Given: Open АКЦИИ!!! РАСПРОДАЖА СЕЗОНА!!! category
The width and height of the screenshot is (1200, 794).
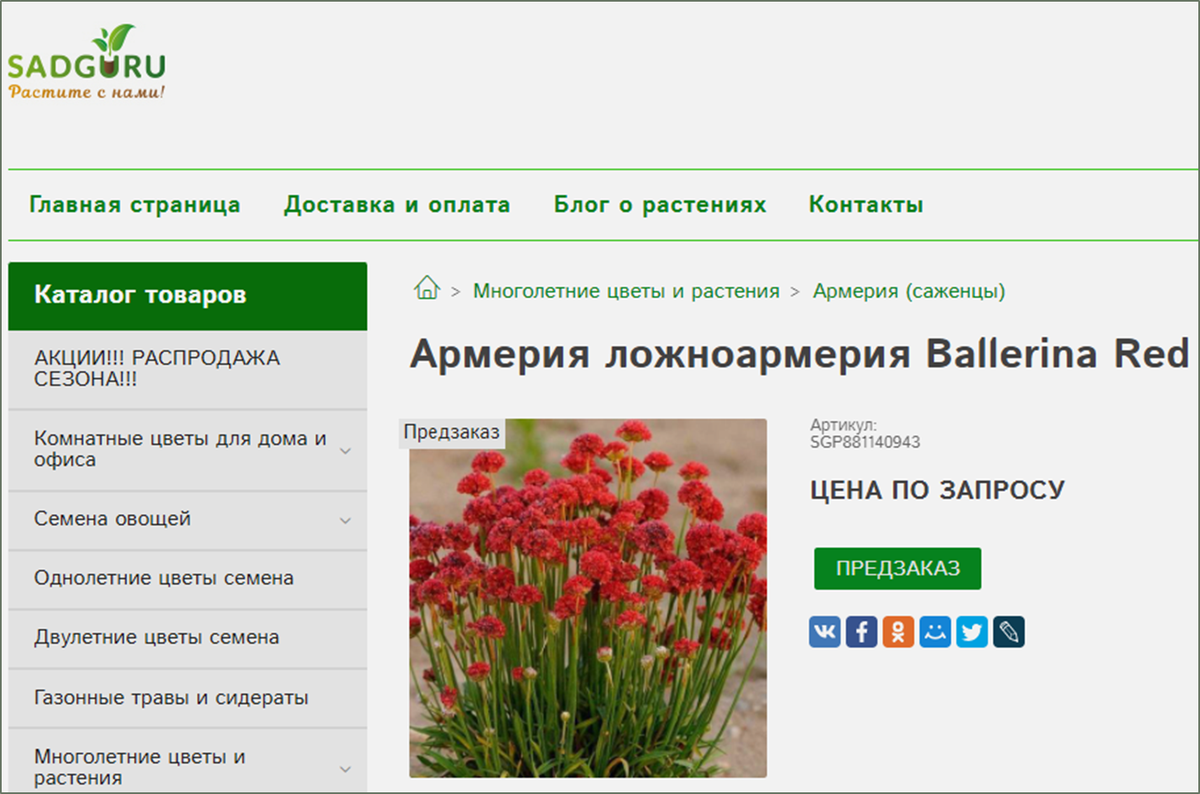Looking at the screenshot, I should click(188, 369).
